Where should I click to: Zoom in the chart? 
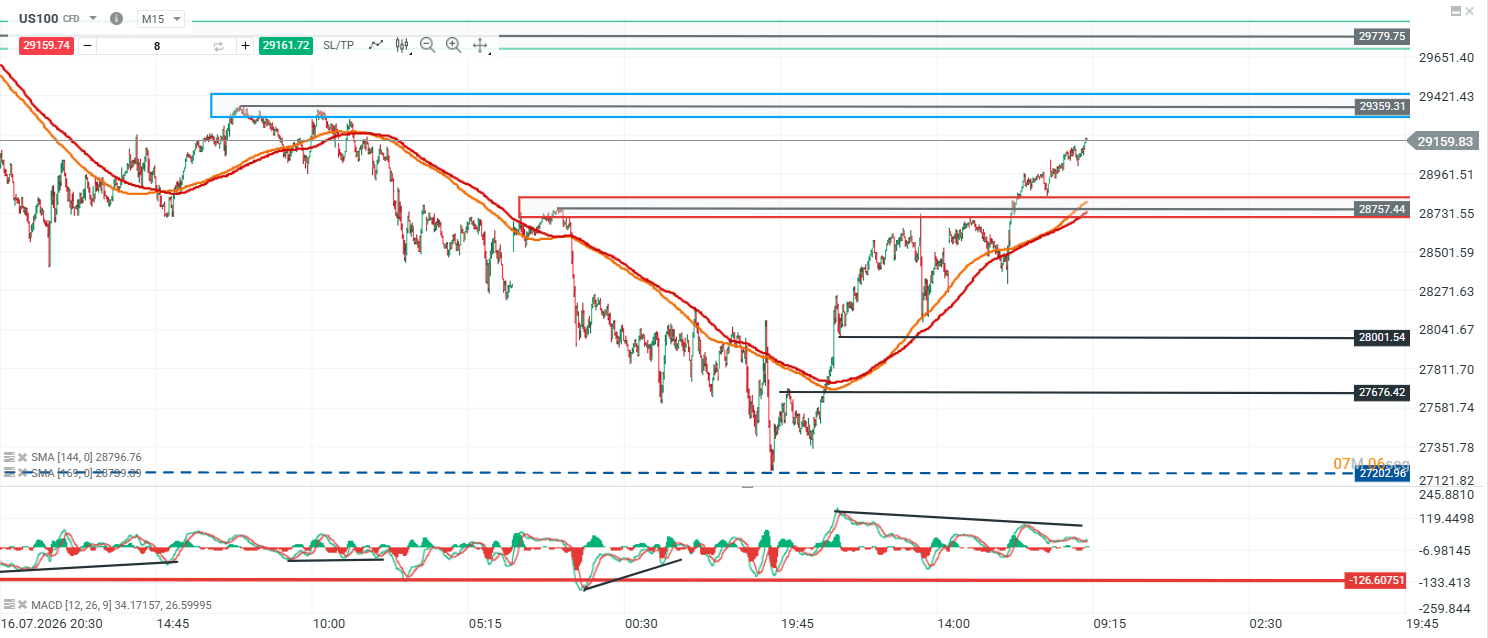454,45
